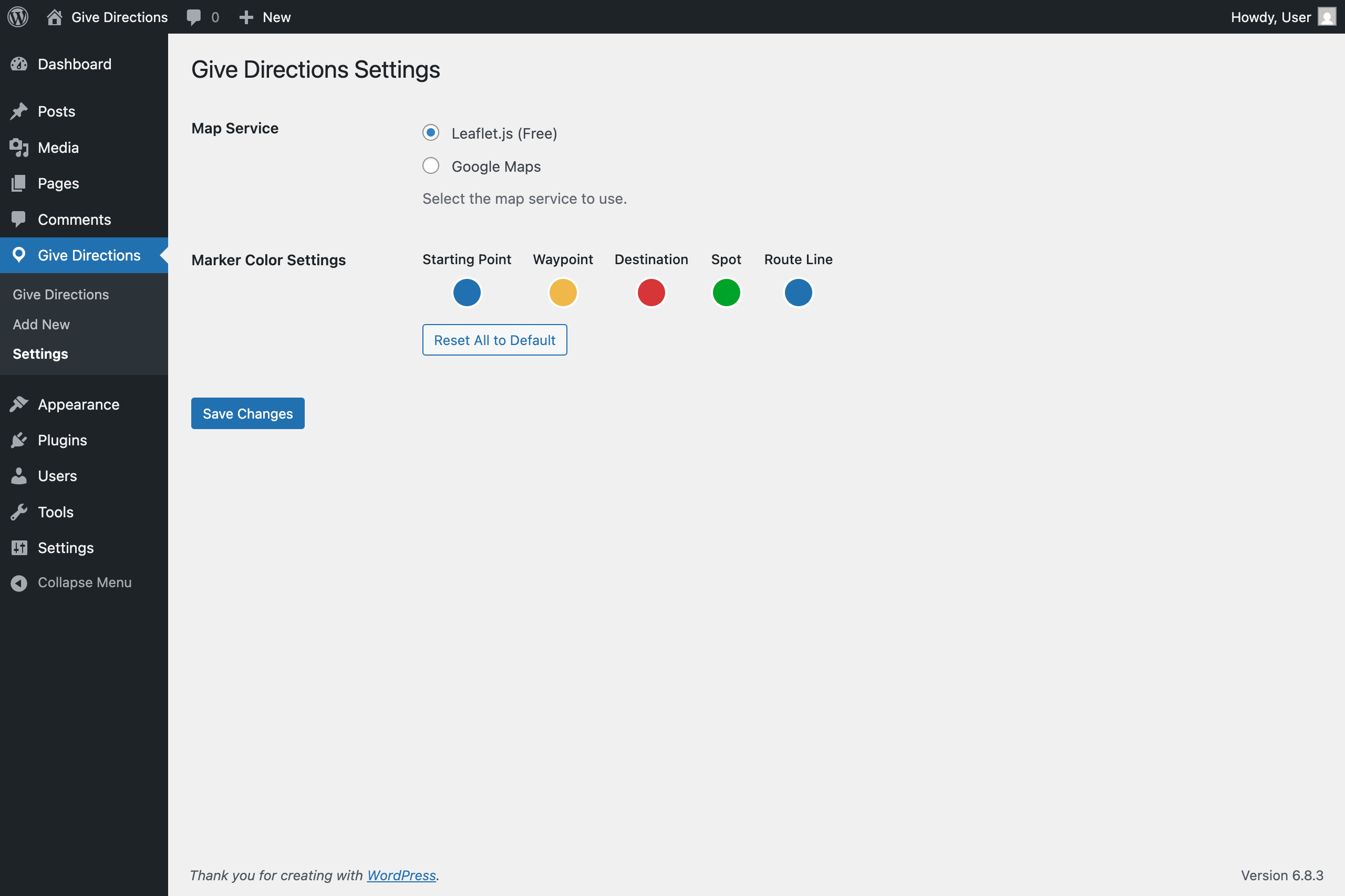Click the Save Changes button
Image resolution: width=1345 pixels, height=896 pixels.
tap(247, 413)
